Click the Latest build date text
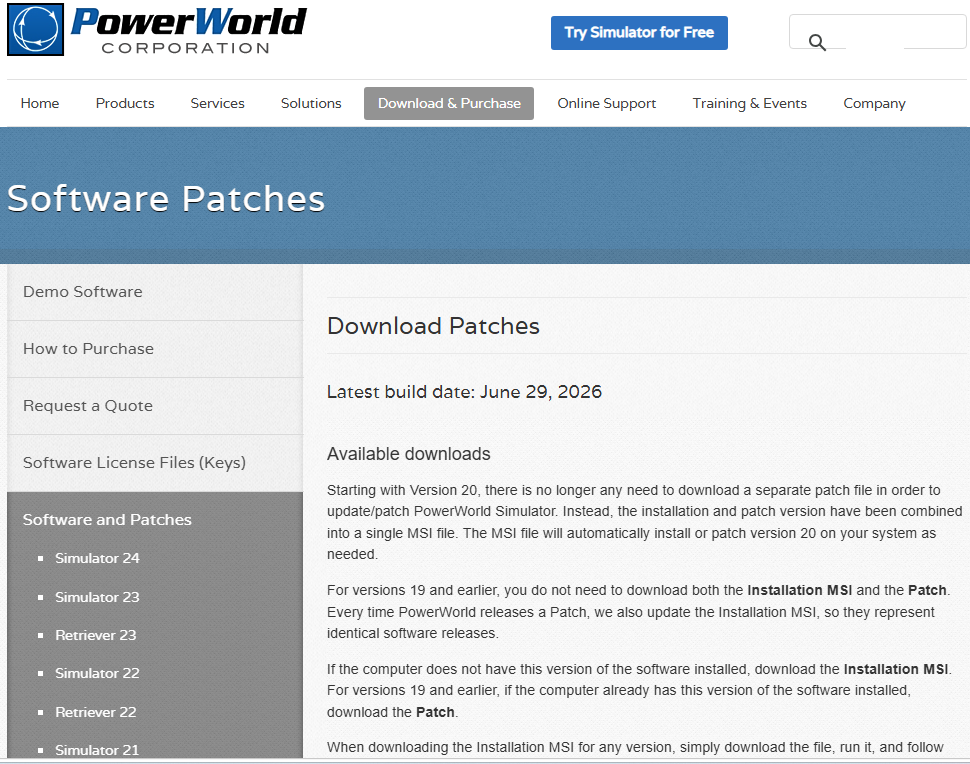Screen dimensions: 970x764 pyautogui.click(x=464, y=392)
